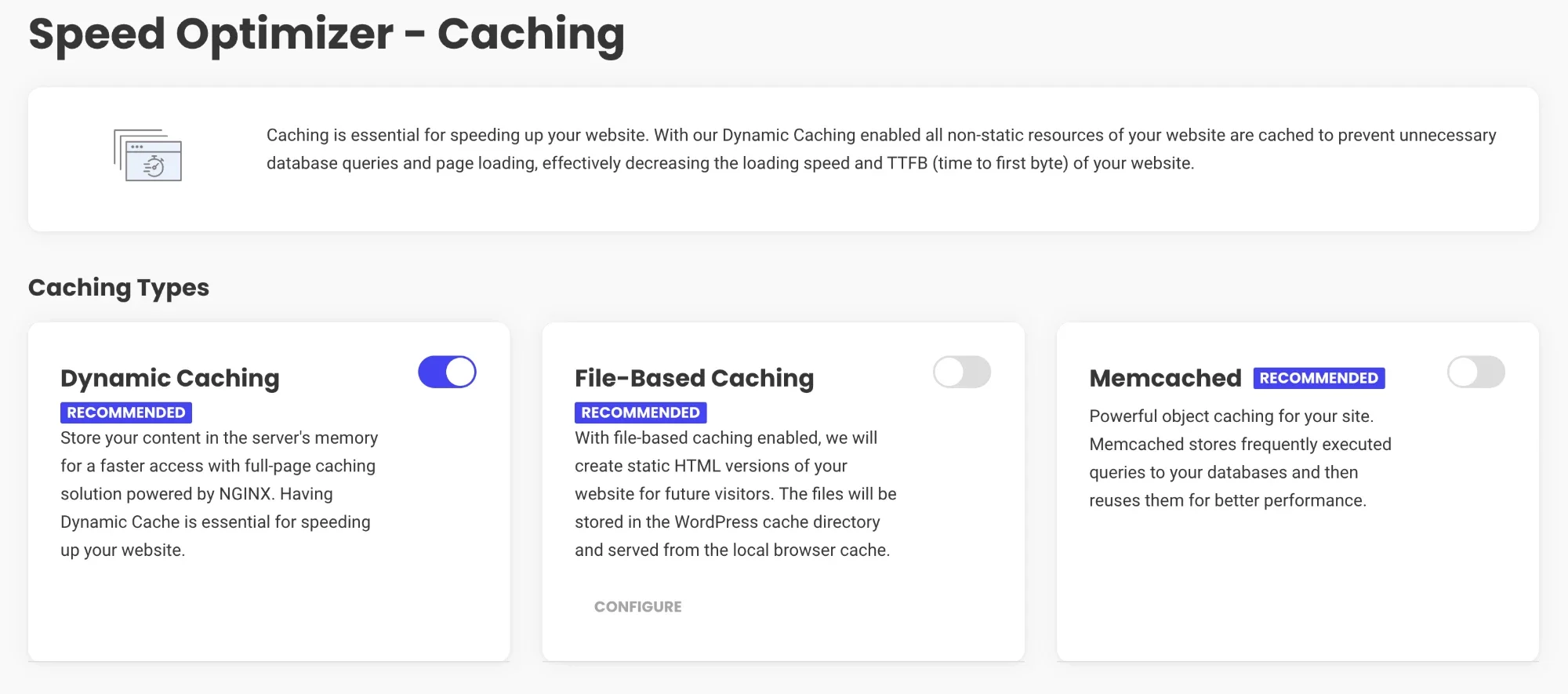
Task: Click the line 'solution powered by NGINX. Having'
Action: pyautogui.click(x=197, y=494)
